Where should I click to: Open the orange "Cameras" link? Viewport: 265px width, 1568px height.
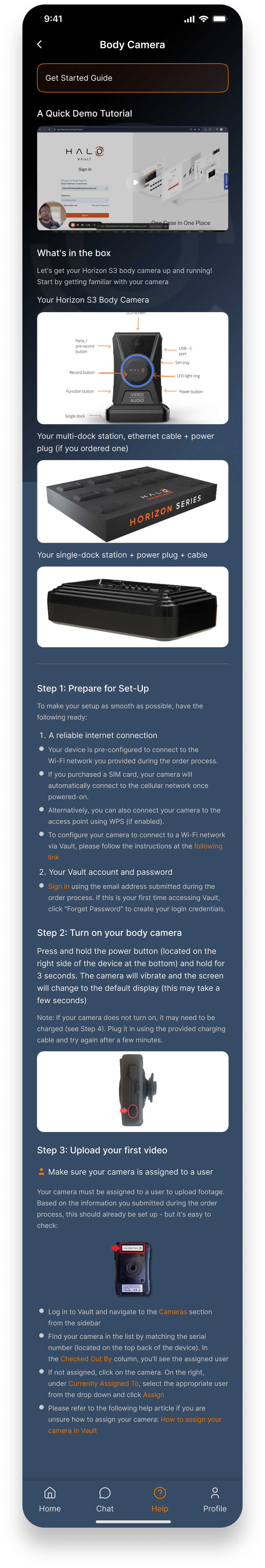click(172, 1312)
